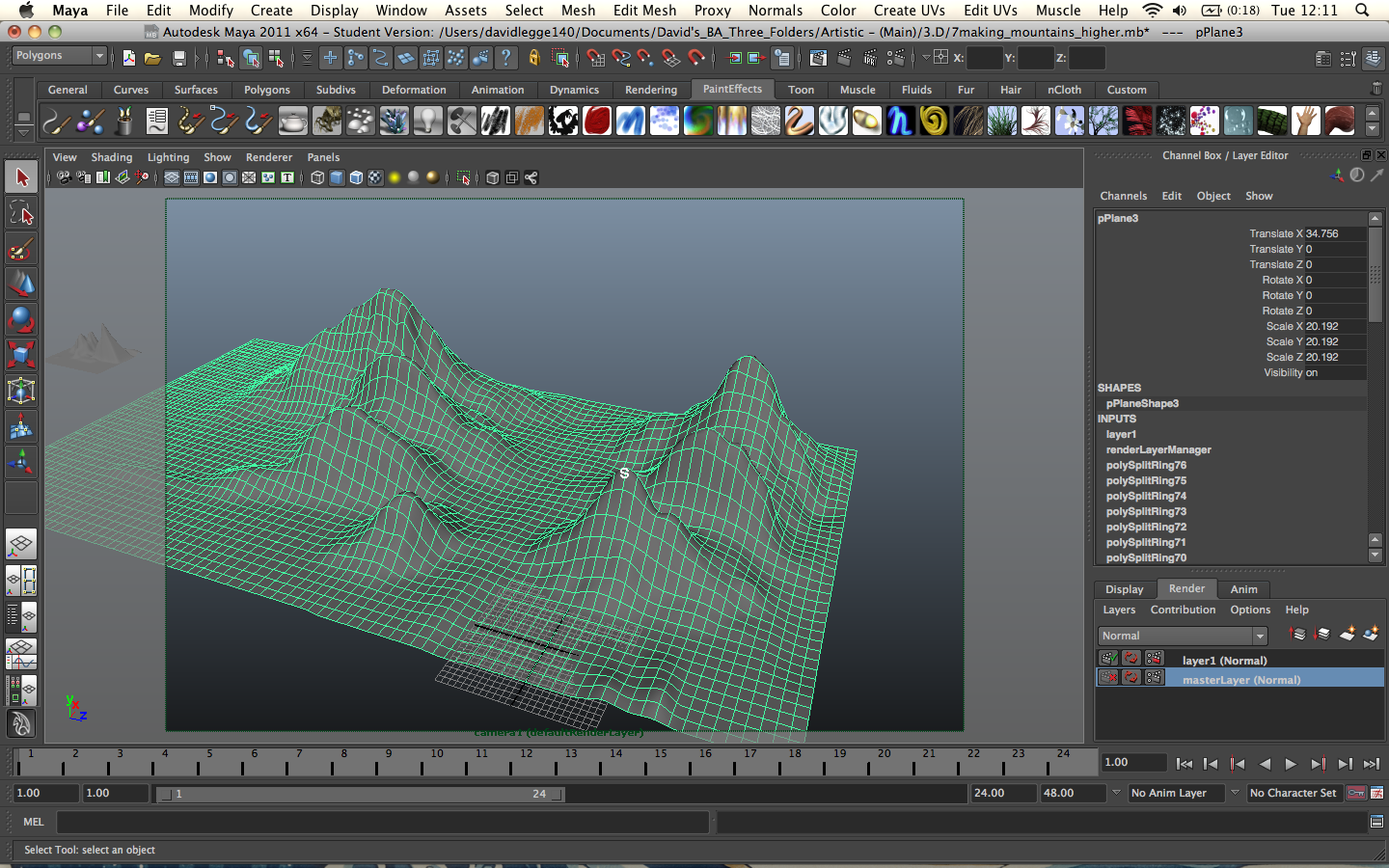Click the MEL command input field

point(383,822)
